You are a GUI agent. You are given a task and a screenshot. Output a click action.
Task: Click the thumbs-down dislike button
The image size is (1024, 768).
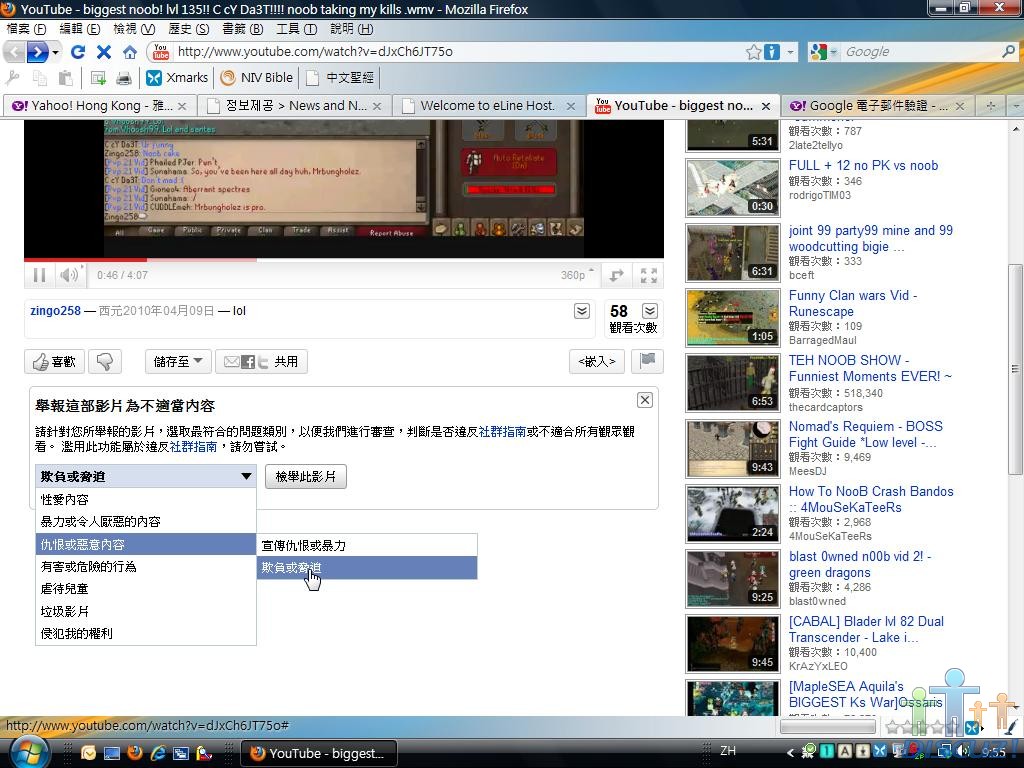coord(105,362)
